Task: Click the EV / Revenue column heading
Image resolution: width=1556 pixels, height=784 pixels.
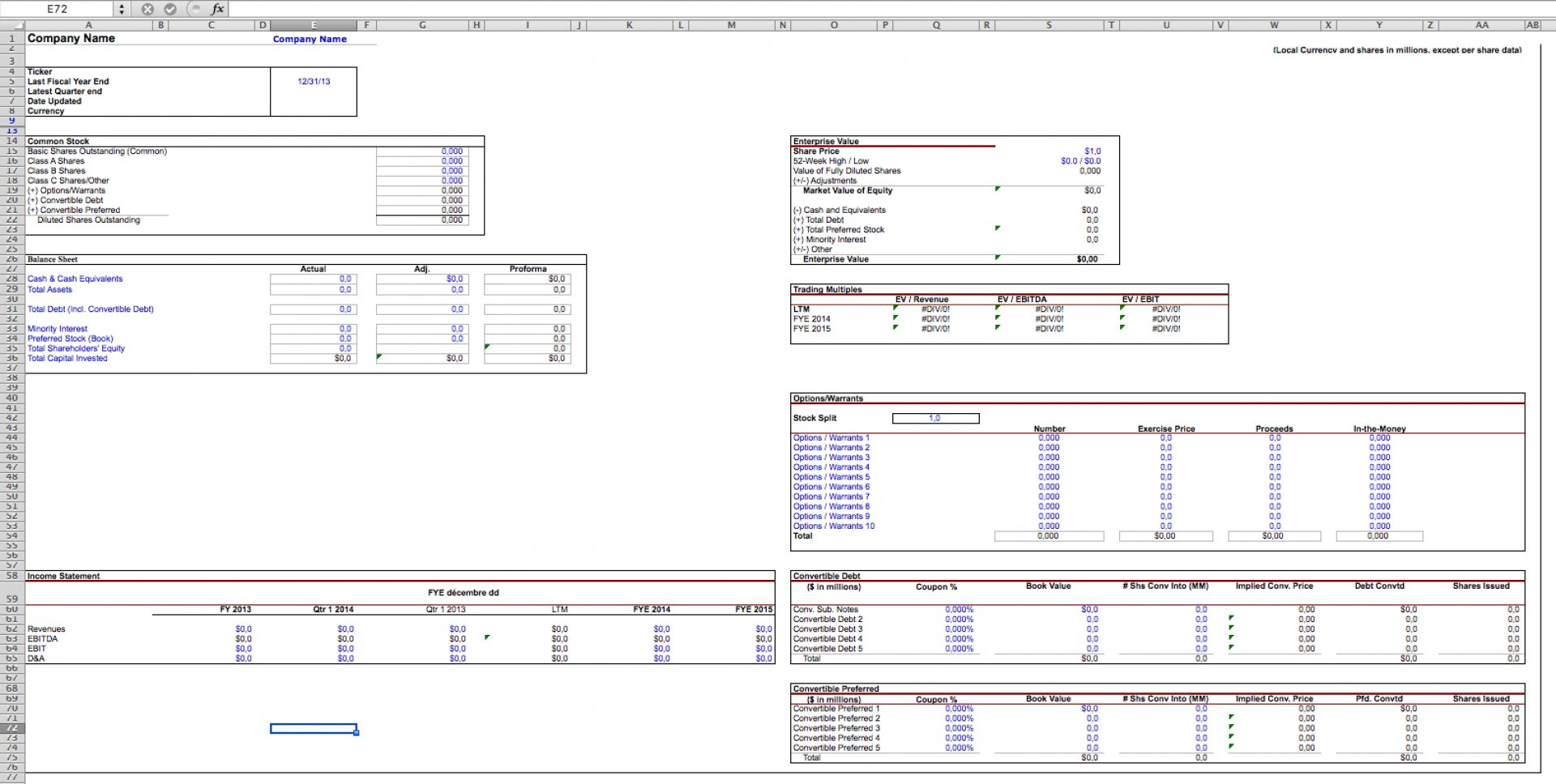Action: 921,300
